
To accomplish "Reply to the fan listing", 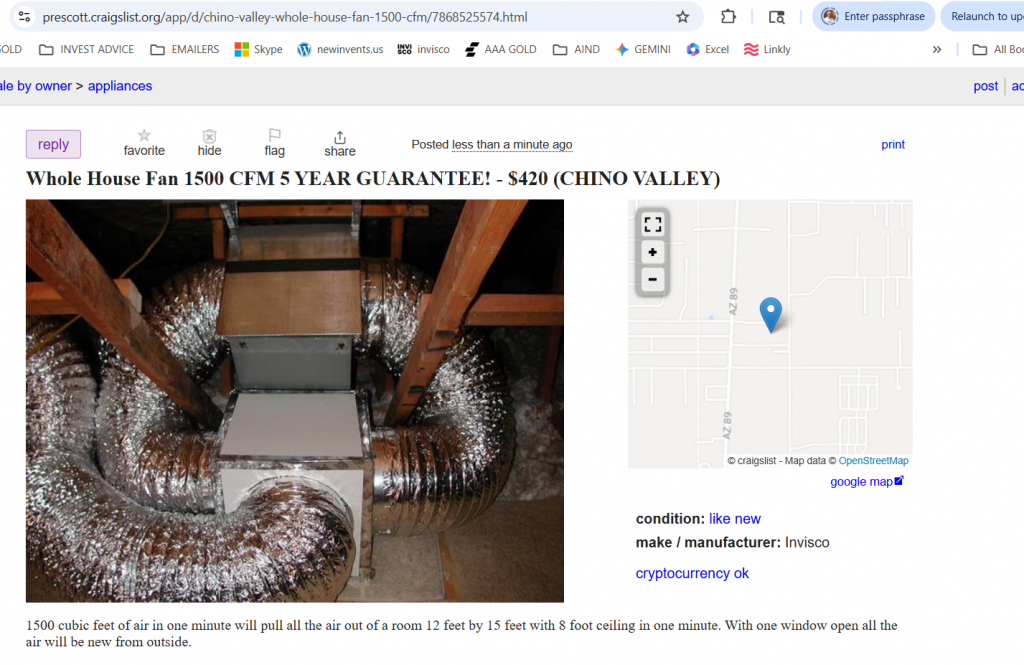I will [54, 144].
